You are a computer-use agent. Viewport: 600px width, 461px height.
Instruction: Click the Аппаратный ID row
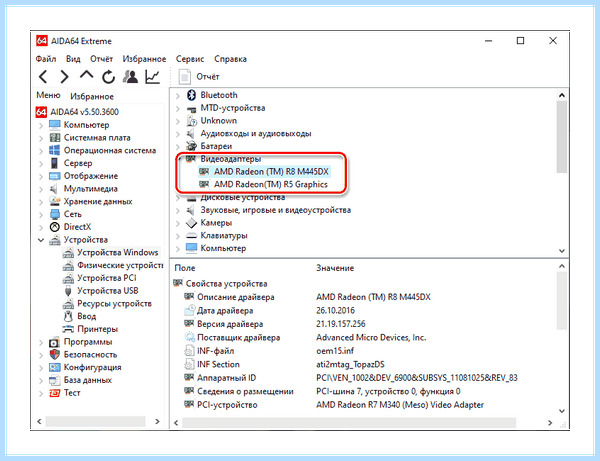click(350, 378)
